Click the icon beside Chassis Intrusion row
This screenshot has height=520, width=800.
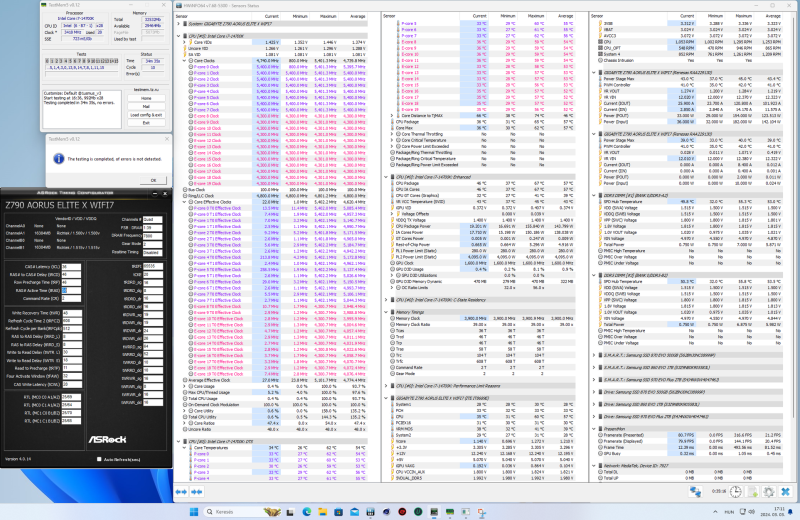coord(600,60)
